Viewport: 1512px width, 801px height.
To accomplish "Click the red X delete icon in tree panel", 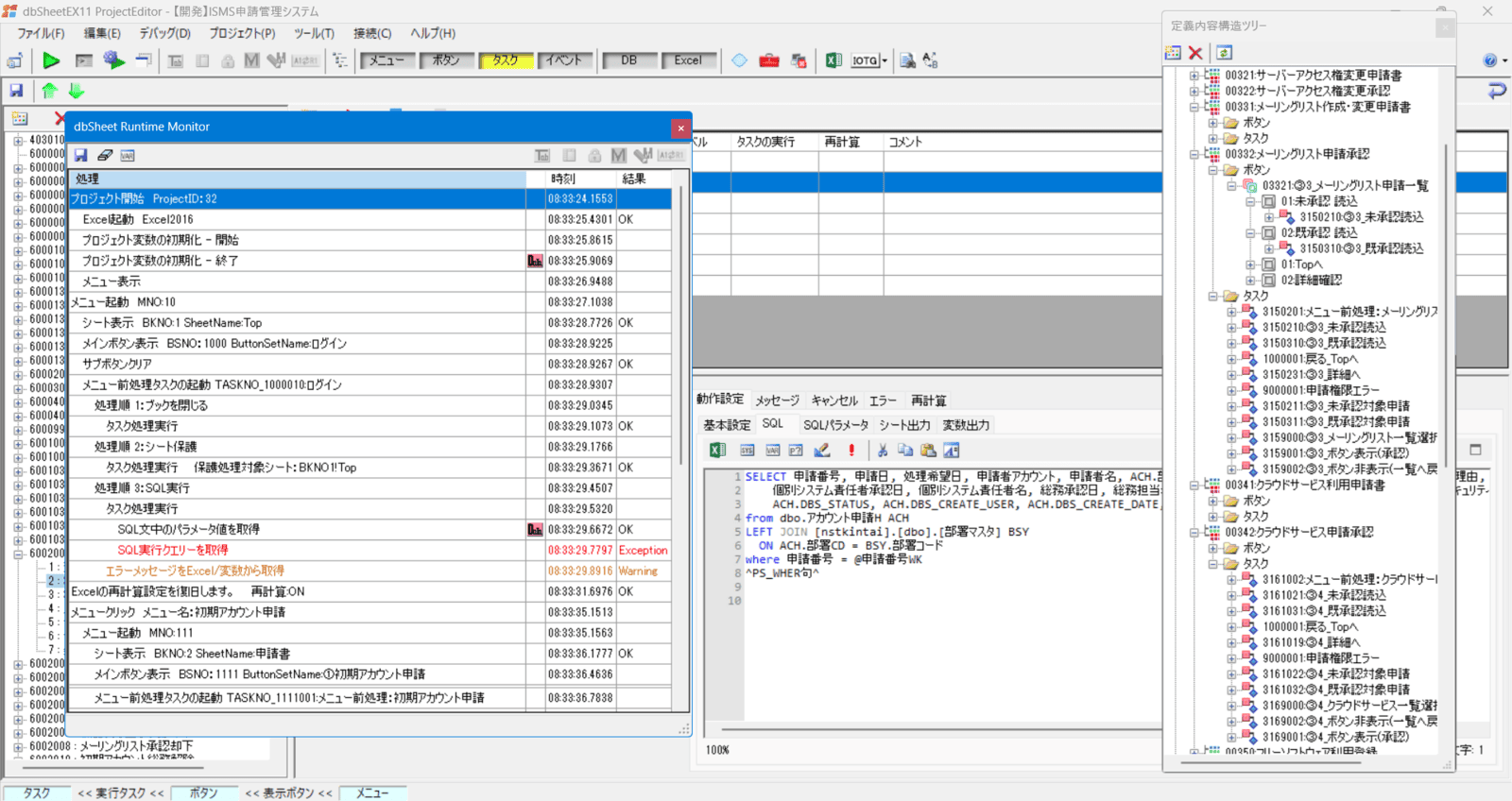I will point(1195,53).
